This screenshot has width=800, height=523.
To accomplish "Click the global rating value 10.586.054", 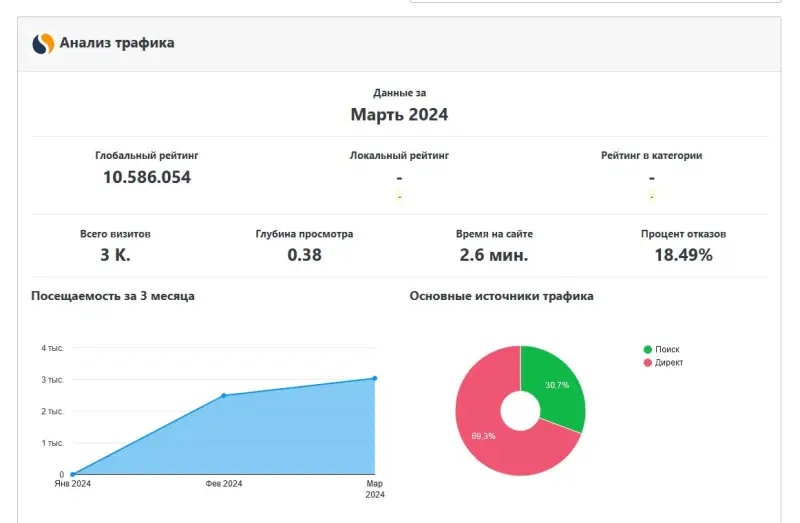I will click(147, 177).
